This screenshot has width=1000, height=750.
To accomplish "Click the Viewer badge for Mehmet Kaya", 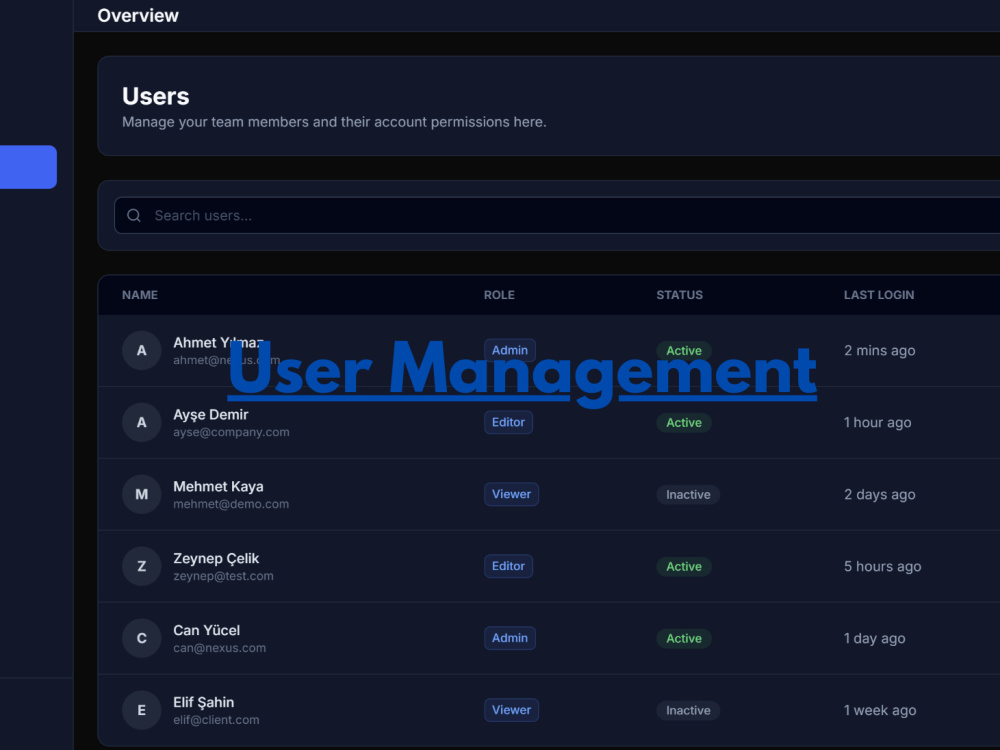I will 511,494.
